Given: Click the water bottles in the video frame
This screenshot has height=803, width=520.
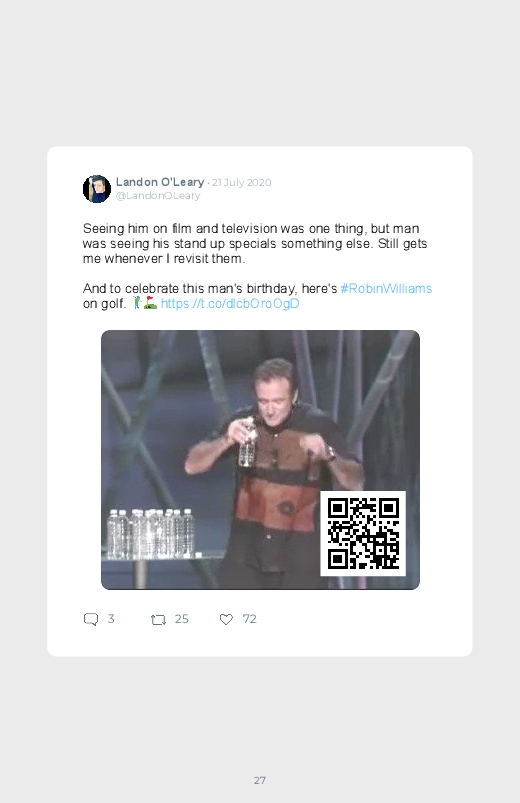Looking at the screenshot, I should tap(151, 533).
